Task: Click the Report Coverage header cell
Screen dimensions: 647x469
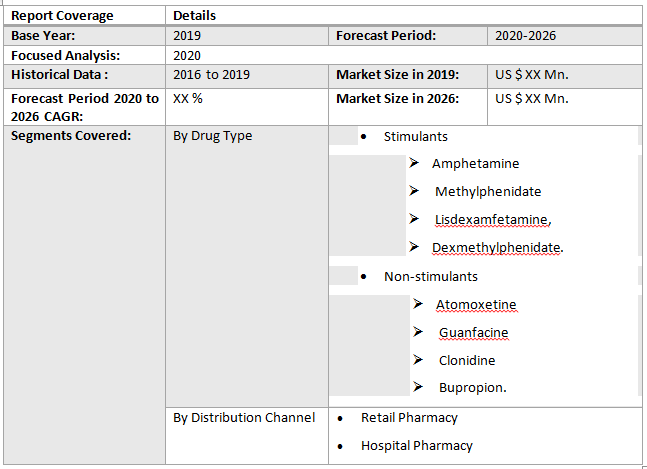Action: (x=62, y=15)
